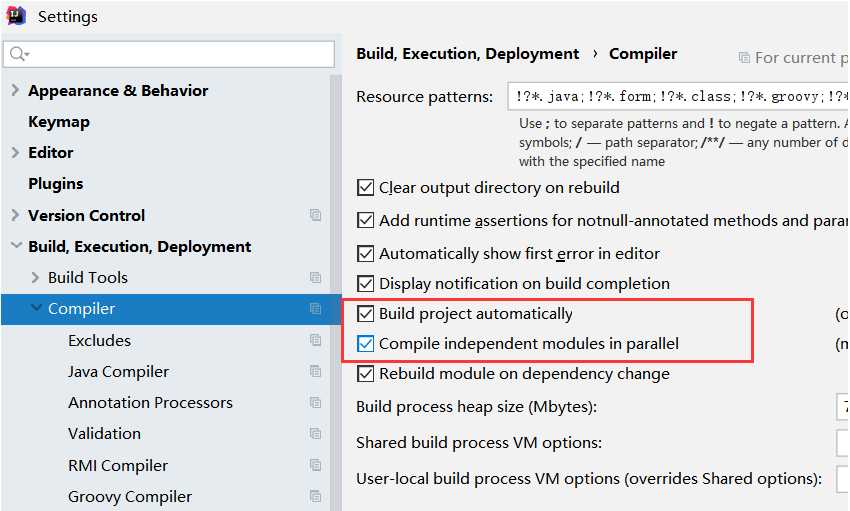Viewport: 850px width, 511px height.
Task: Click project-level icon beside Annotation Processors
Action: click(x=316, y=403)
